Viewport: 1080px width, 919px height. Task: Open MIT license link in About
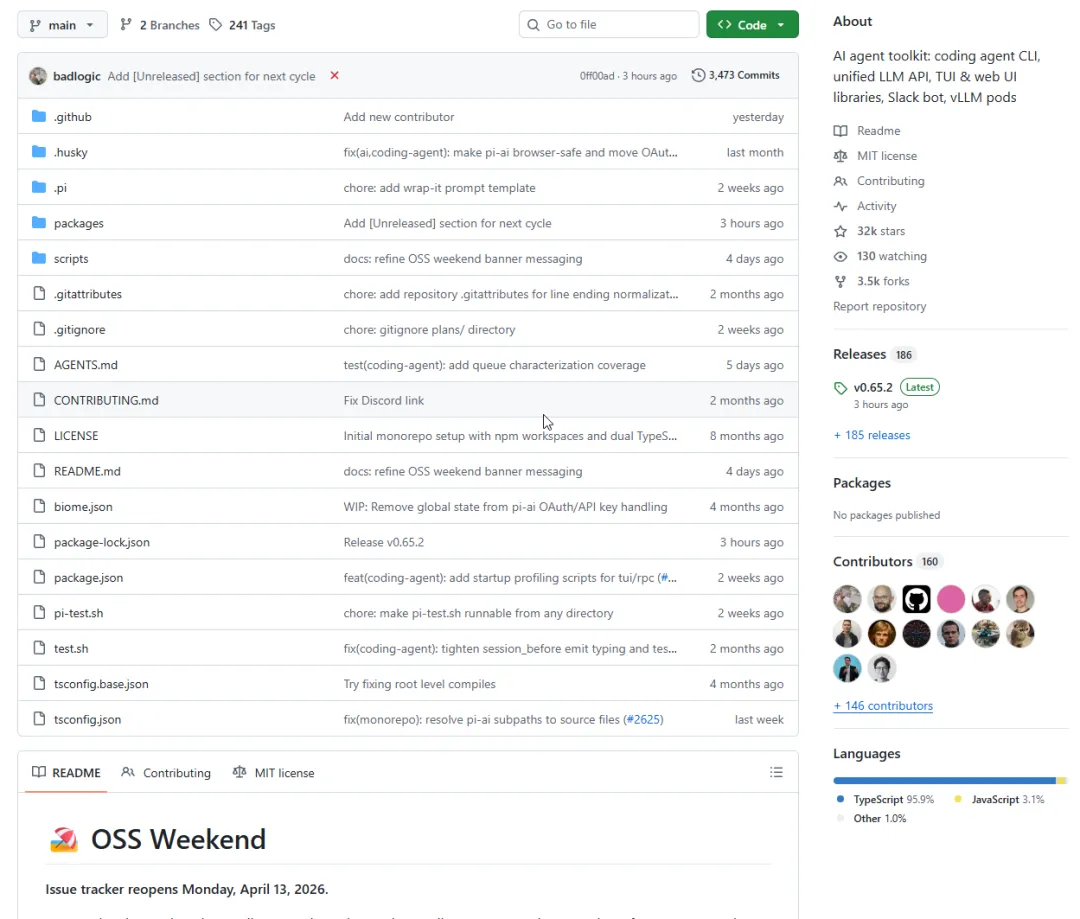tap(886, 156)
